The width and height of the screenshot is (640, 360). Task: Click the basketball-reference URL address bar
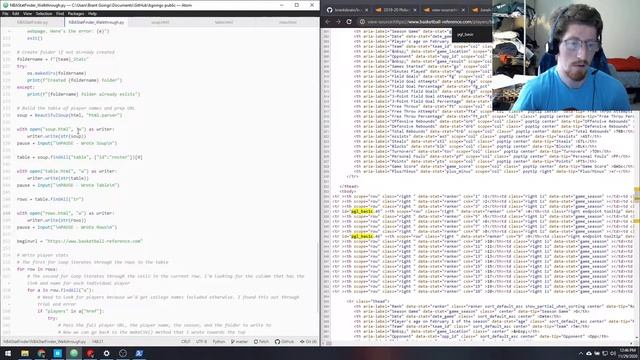coord(429,22)
